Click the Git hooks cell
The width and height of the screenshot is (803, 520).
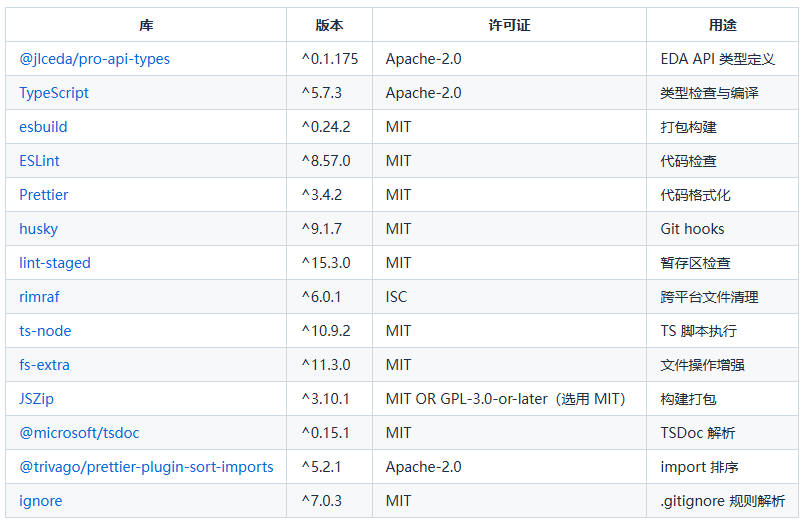pyautogui.click(x=722, y=228)
